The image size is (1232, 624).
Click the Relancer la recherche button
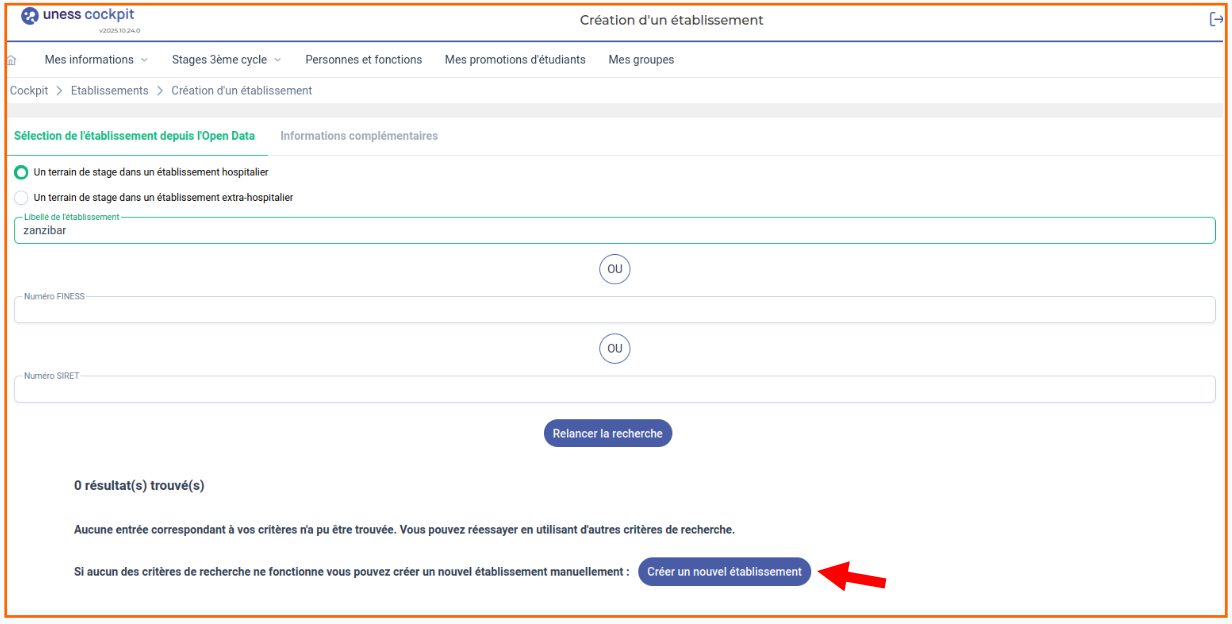pos(608,433)
